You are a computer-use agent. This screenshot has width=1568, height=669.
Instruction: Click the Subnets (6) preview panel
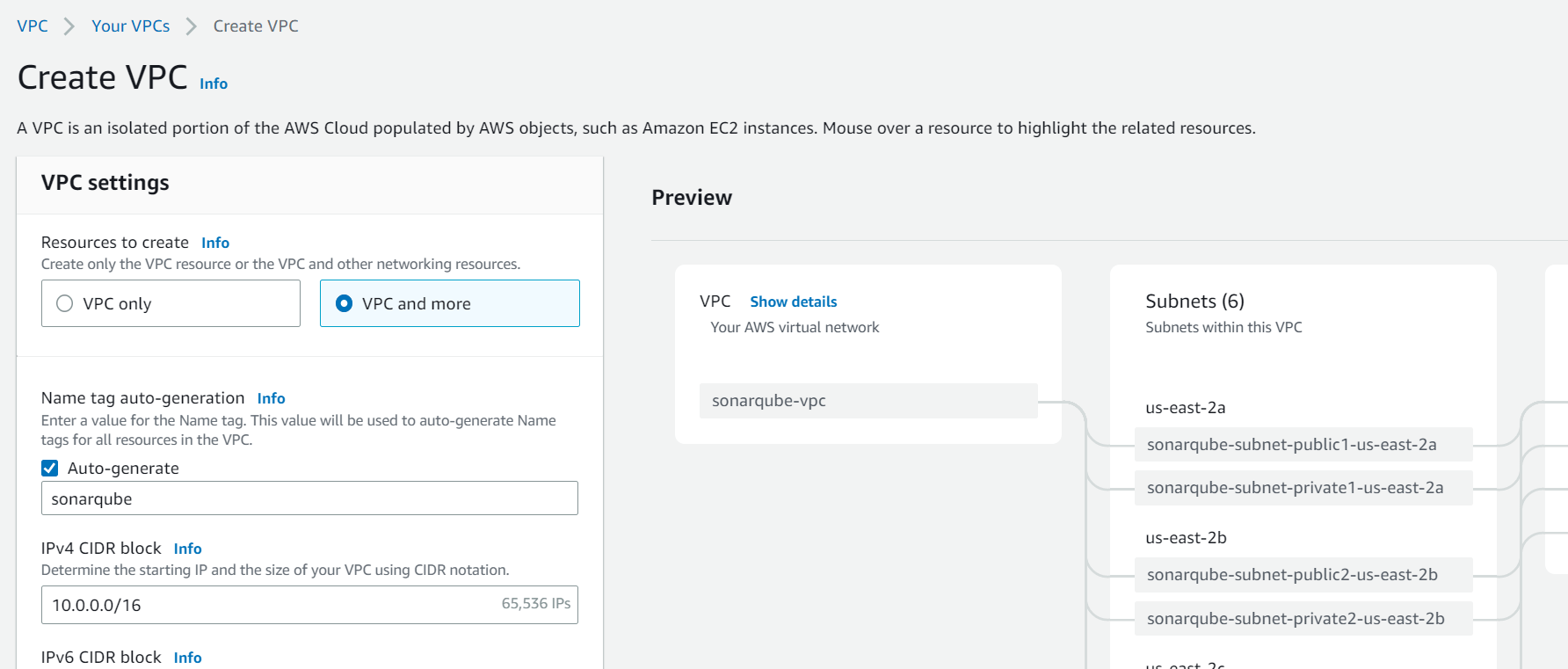point(1195,301)
